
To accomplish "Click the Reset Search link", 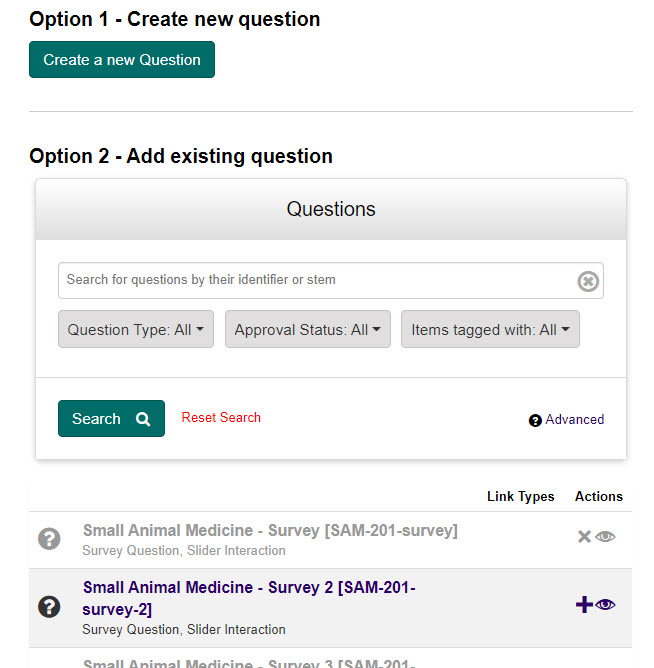I will point(221,417).
